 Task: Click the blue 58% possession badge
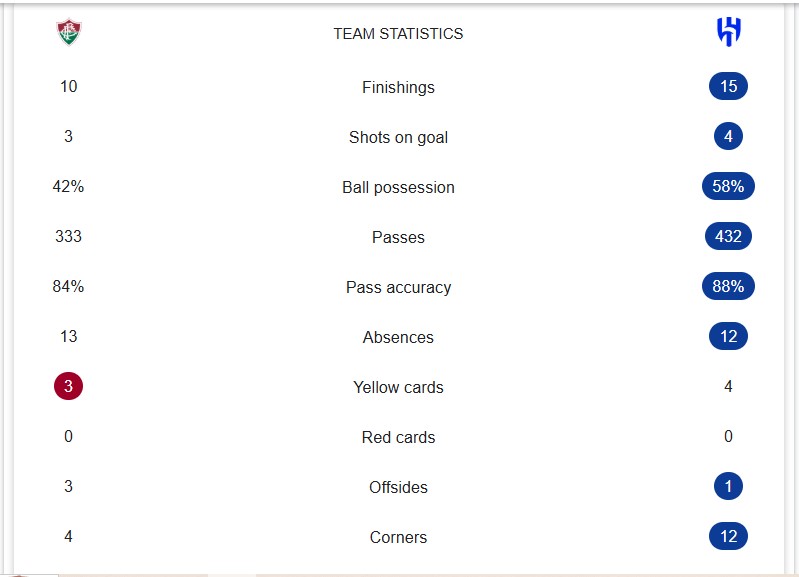coord(728,187)
